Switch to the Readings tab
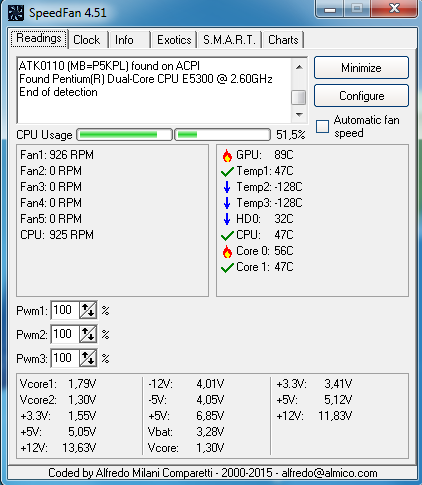This screenshot has width=422, height=485. [39, 39]
